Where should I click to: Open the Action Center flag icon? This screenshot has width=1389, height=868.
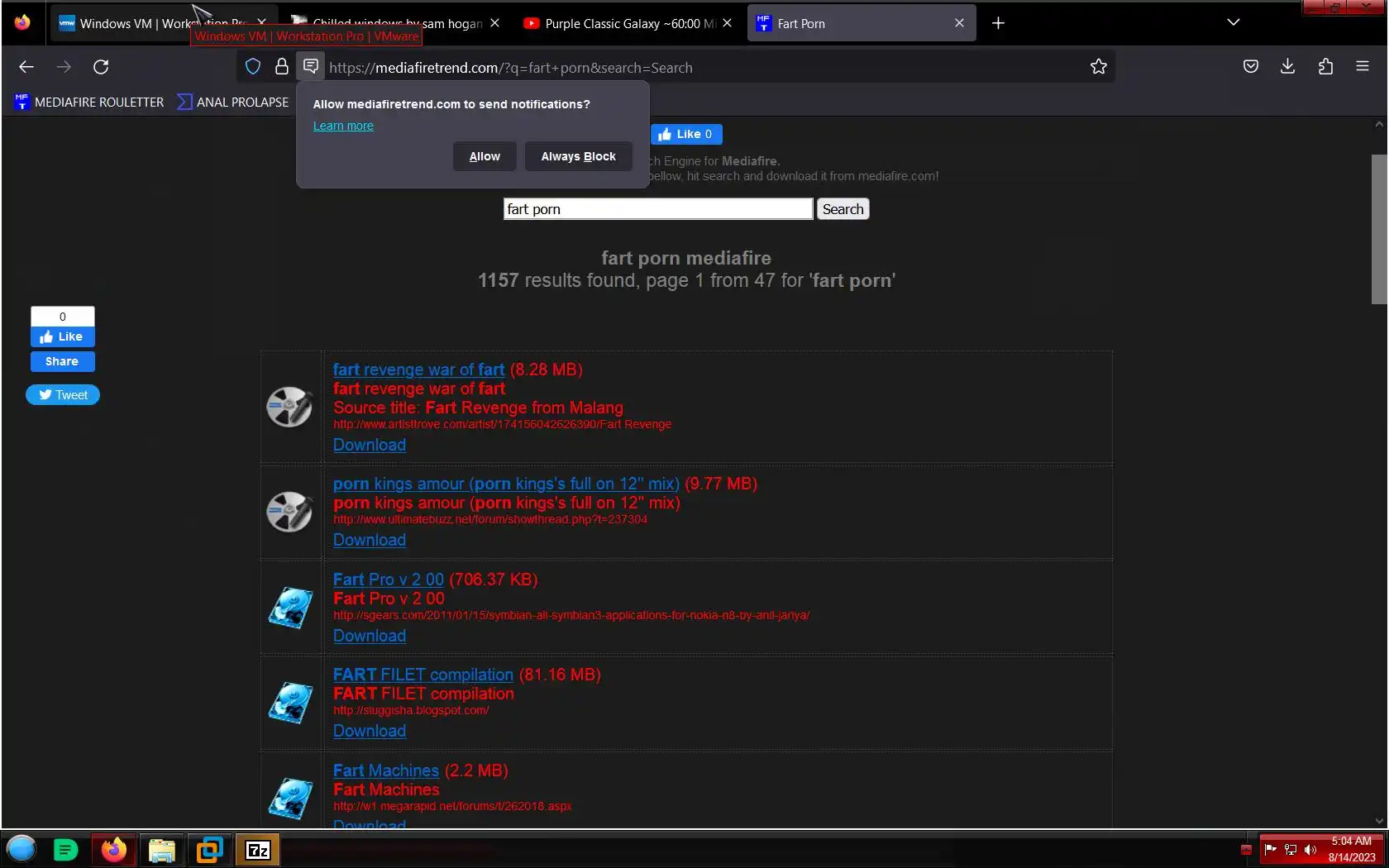click(x=1271, y=849)
